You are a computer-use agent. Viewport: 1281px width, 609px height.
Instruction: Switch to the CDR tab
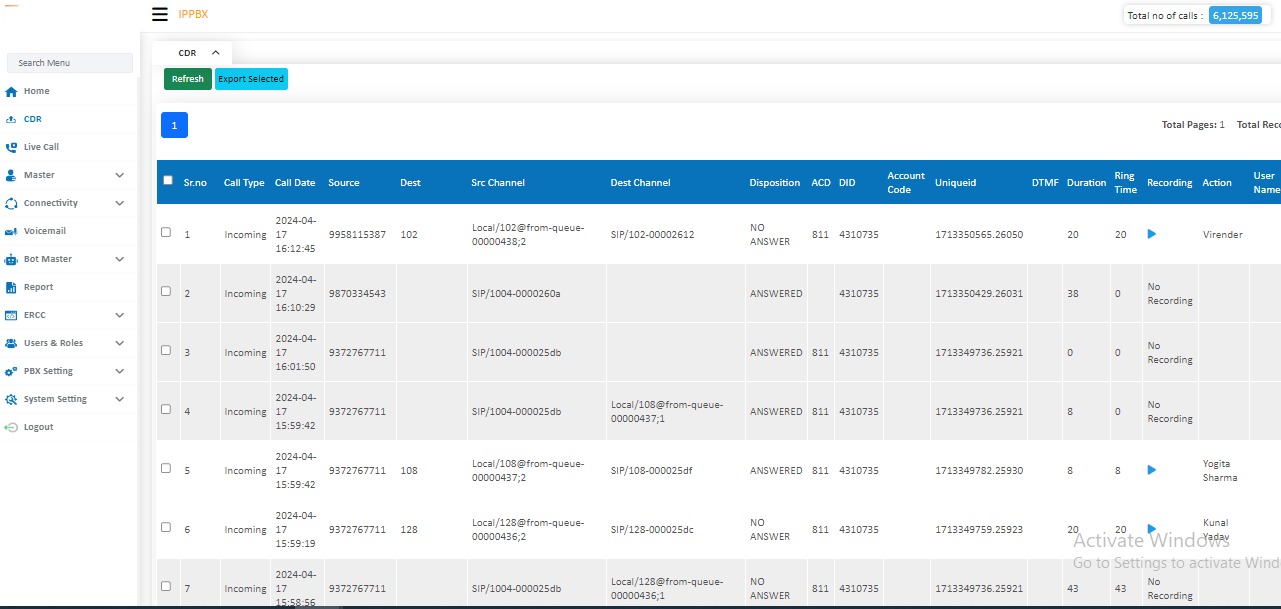[187, 52]
